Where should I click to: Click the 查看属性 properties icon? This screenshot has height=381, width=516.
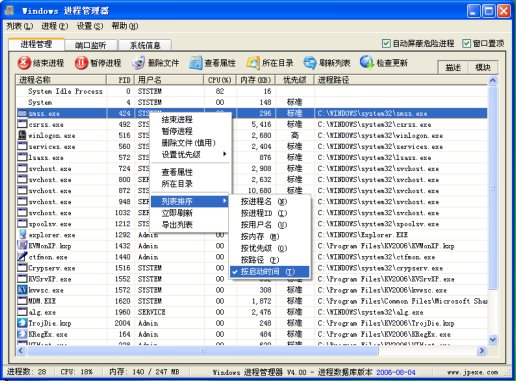click(x=195, y=63)
